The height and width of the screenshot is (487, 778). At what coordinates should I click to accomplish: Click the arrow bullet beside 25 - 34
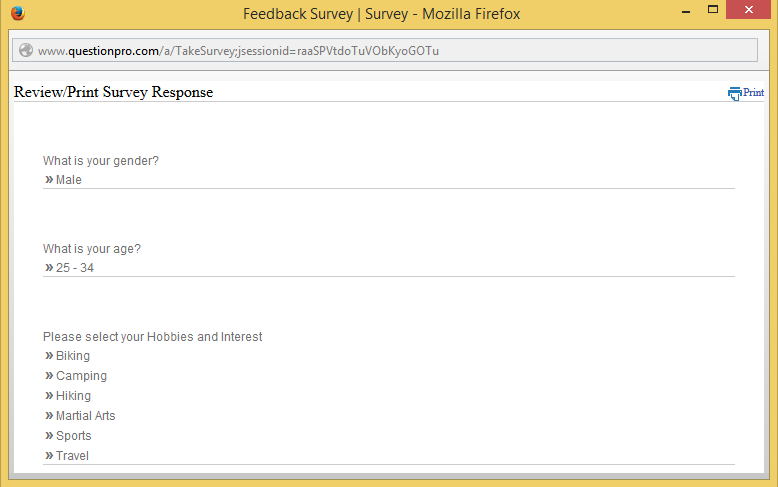(x=49, y=268)
